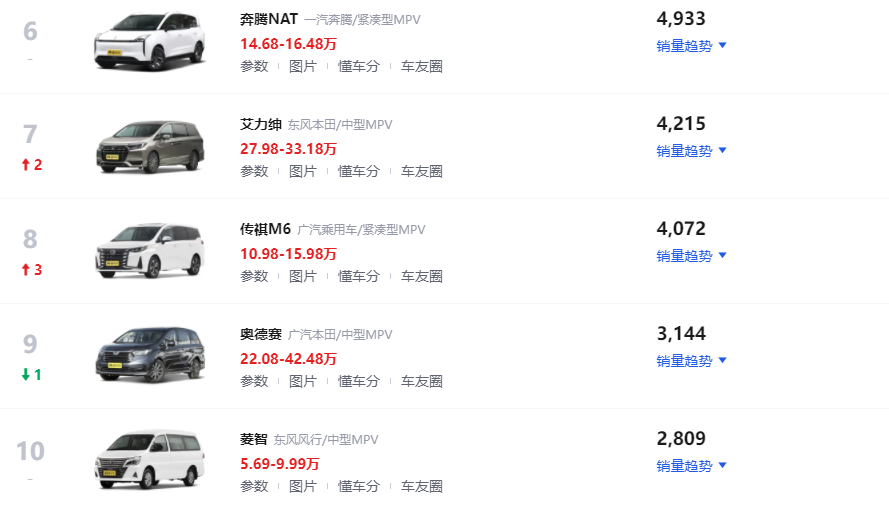Viewport: 889px width, 507px height.
Task: Open 图片 link for 菱智
Action: [x=303, y=486]
